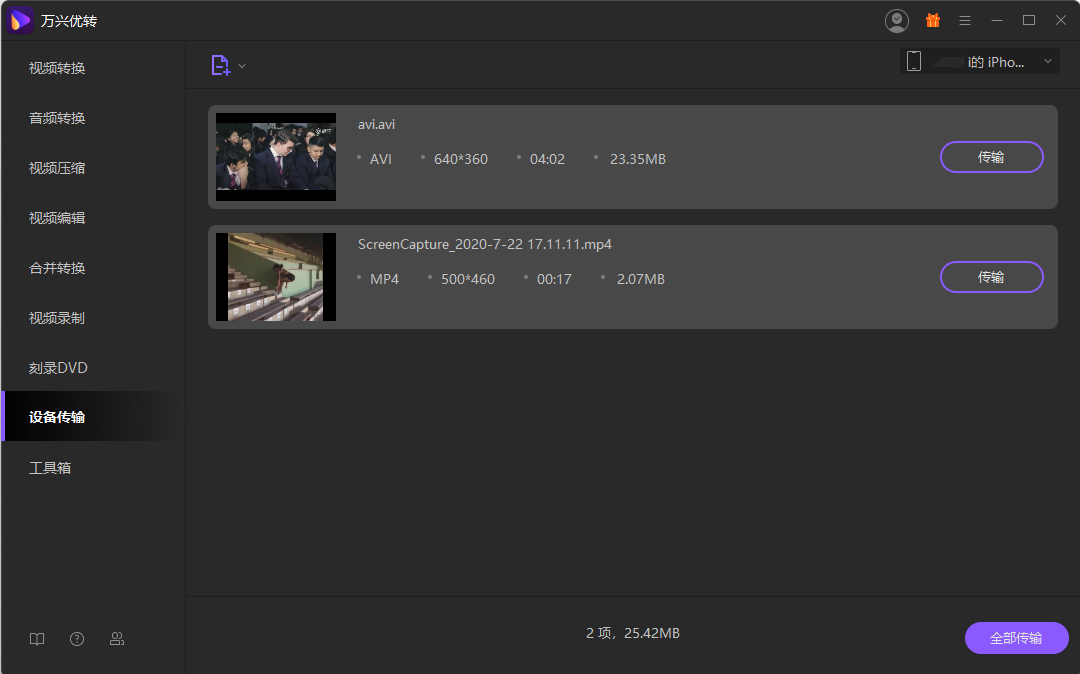
Task: Click the 23.35MB size text
Action: pos(638,159)
